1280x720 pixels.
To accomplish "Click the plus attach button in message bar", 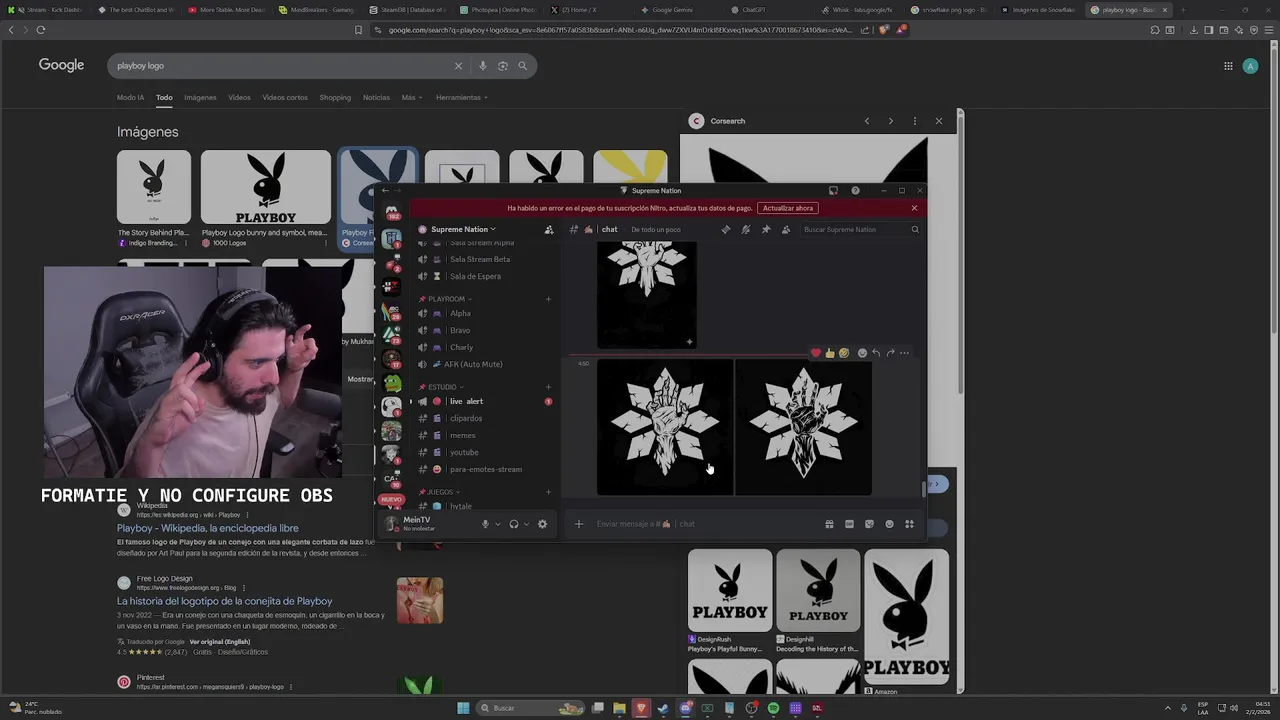I will (578, 524).
